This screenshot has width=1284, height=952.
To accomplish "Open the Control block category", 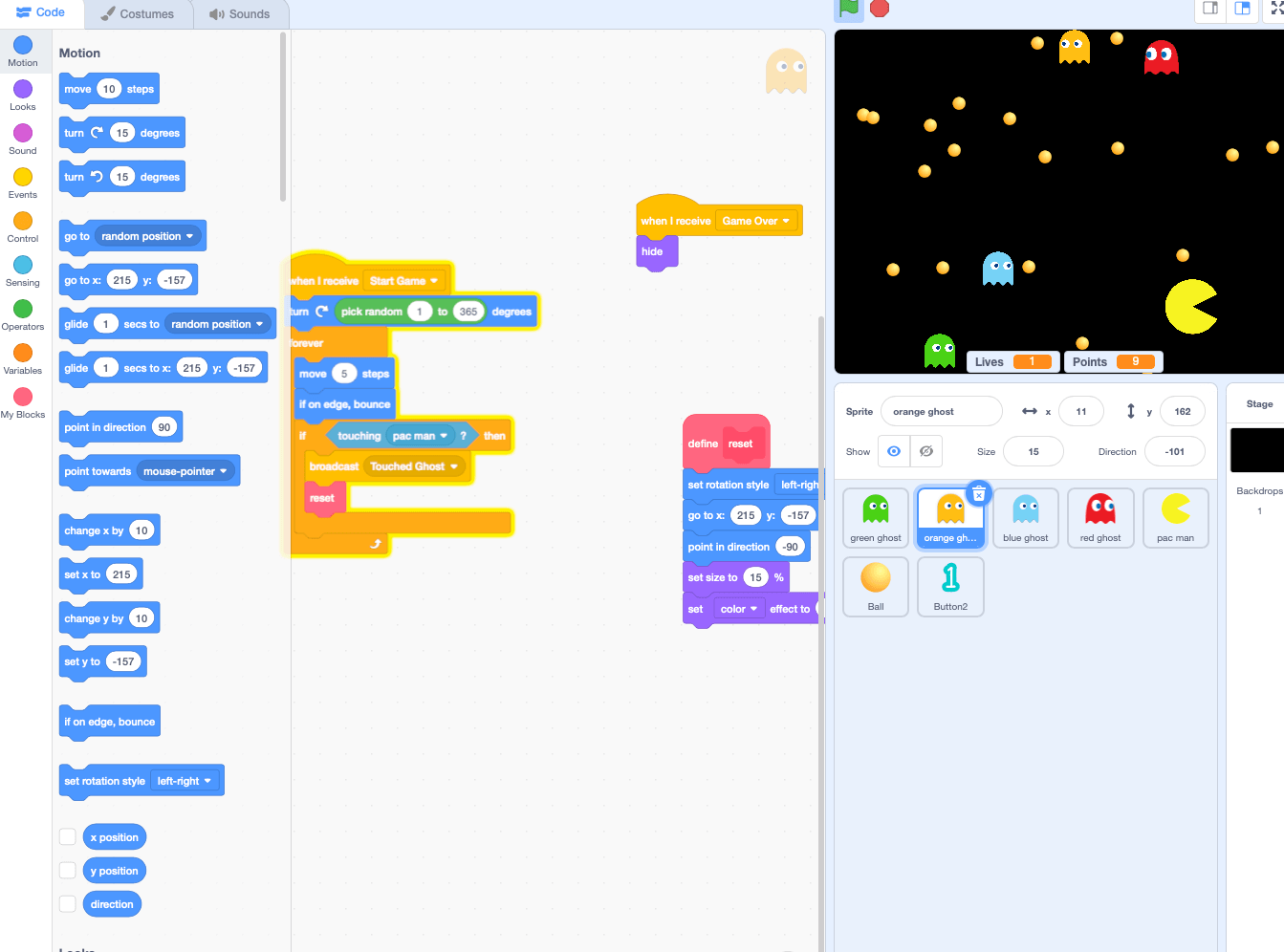I will point(23,227).
